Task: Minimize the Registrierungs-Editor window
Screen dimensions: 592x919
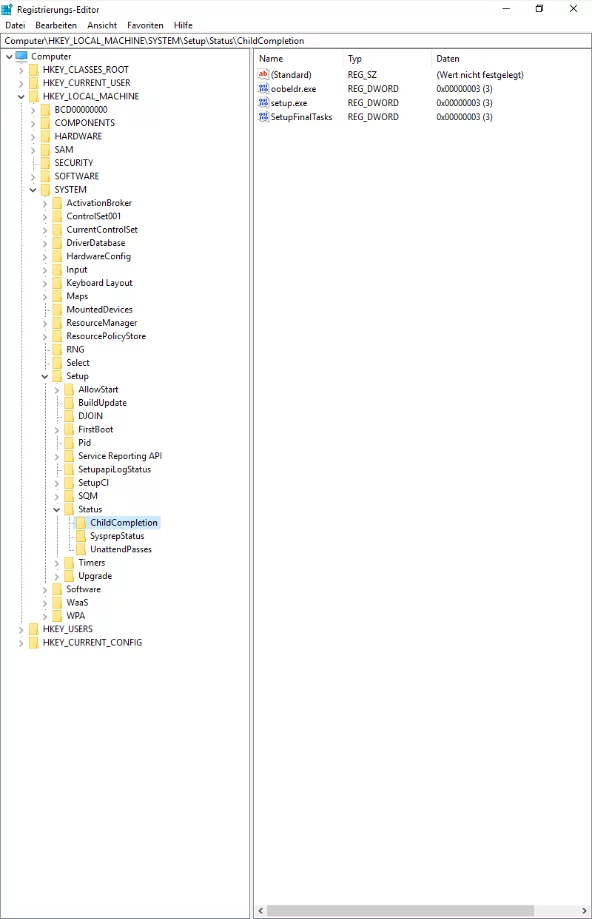Action: tap(506, 9)
